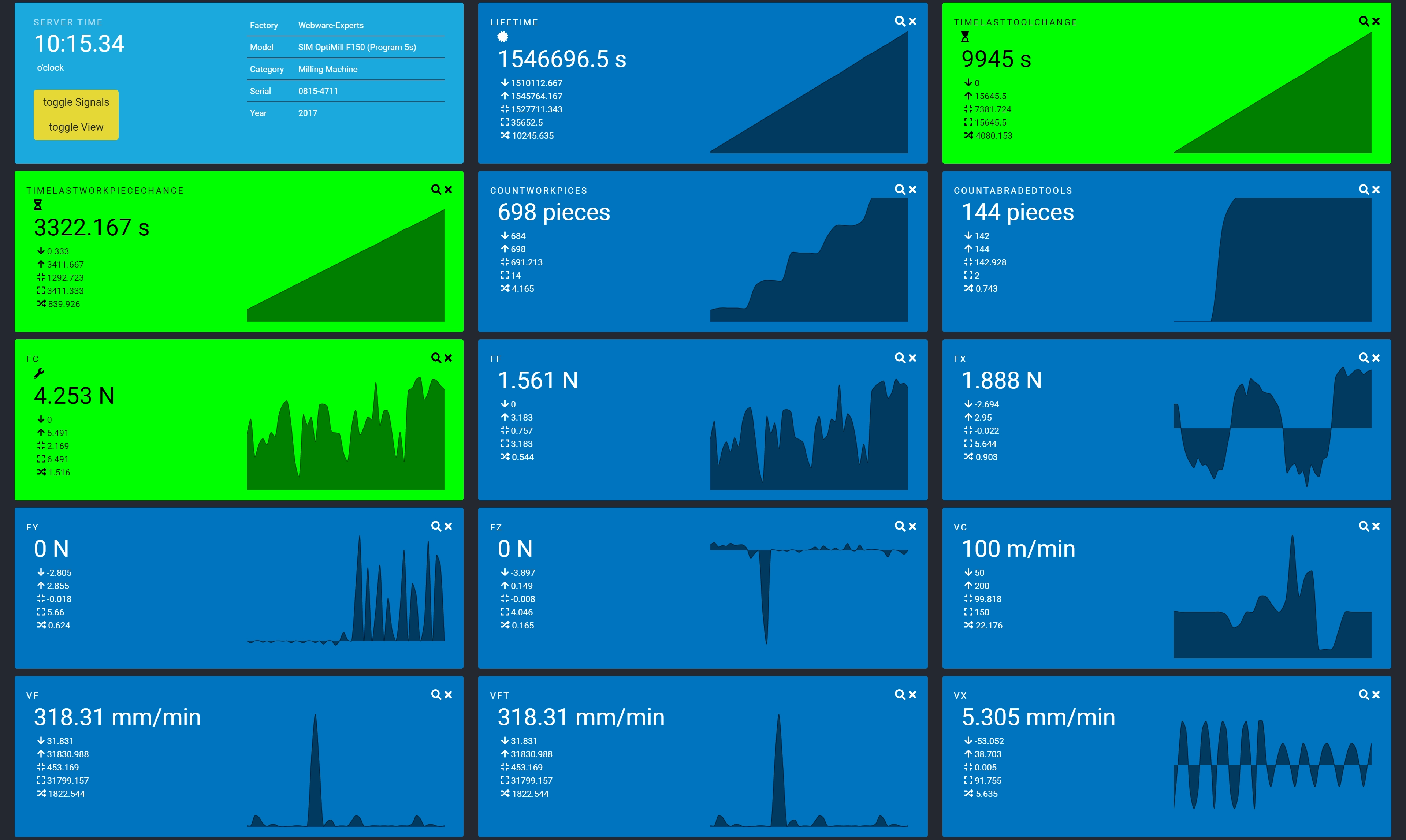Click the wrench icon on the FC widget
Image resolution: width=1406 pixels, height=840 pixels.
click(x=40, y=374)
